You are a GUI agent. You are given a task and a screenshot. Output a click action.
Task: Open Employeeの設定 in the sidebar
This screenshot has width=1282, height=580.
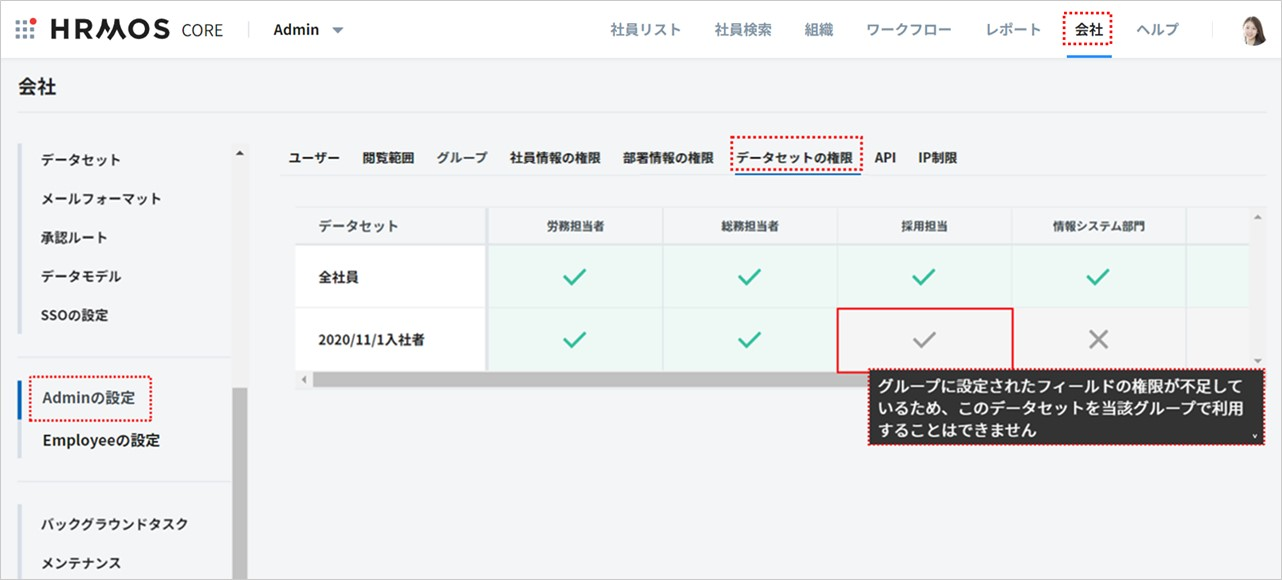[x=101, y=440]
